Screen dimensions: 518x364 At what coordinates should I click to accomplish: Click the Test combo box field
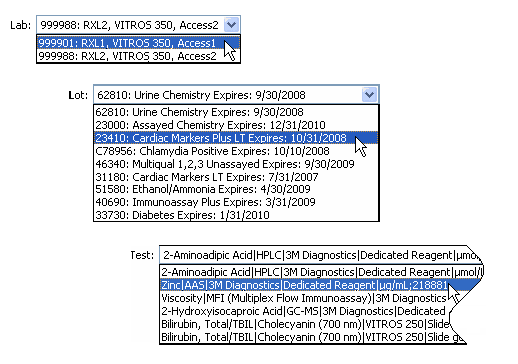click(x=321, y=255)
